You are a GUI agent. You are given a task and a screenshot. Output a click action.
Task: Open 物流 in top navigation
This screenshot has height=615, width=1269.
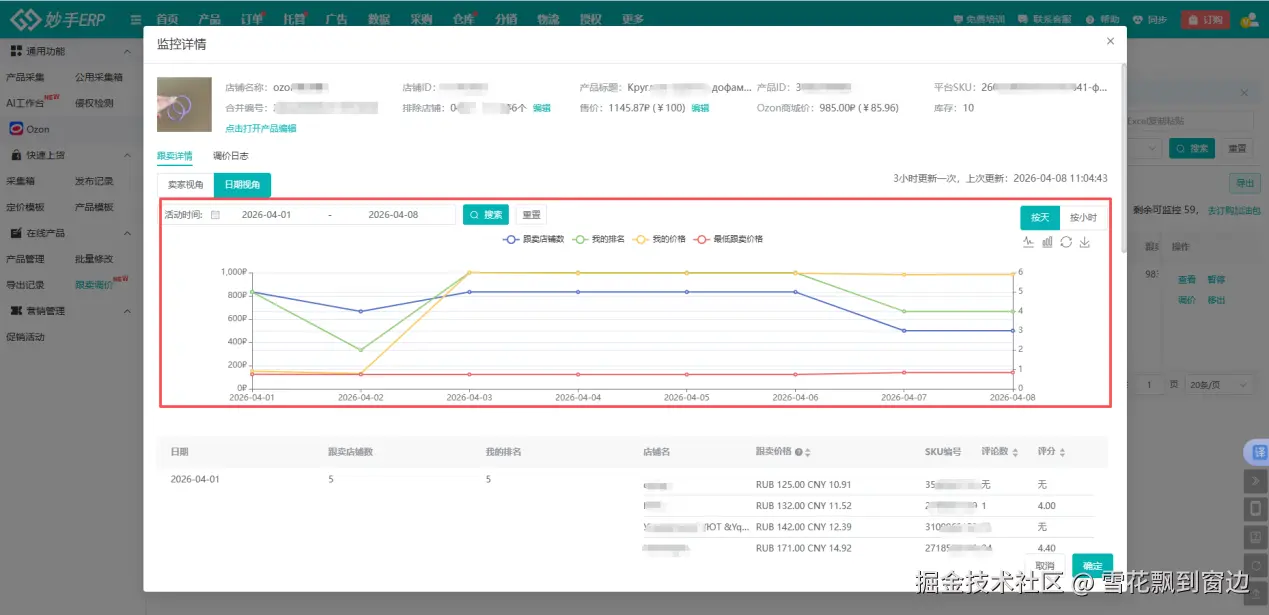tap(548, 19)
